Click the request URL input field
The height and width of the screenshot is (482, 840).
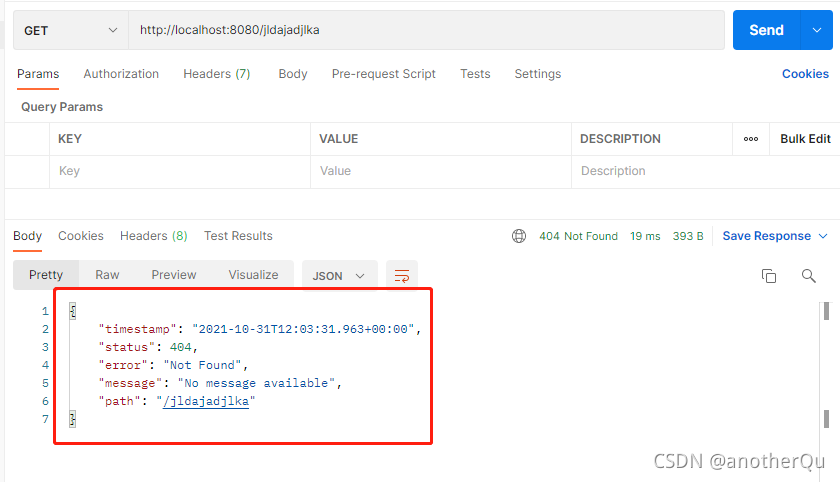(426, 30)
